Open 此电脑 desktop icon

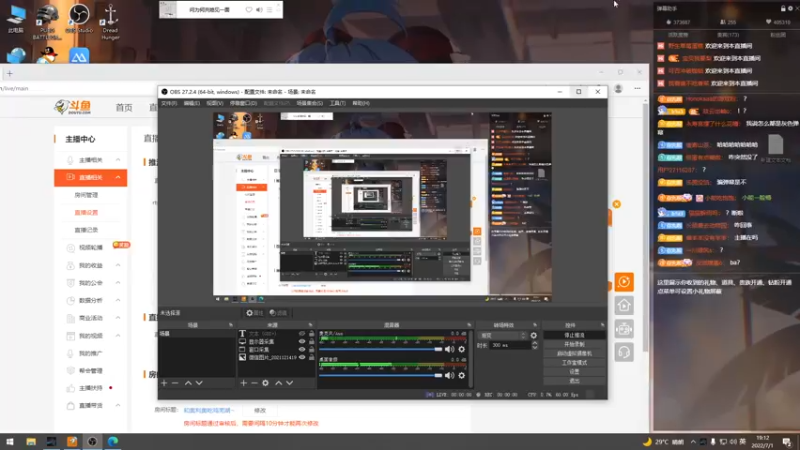(x=16, y=19)
